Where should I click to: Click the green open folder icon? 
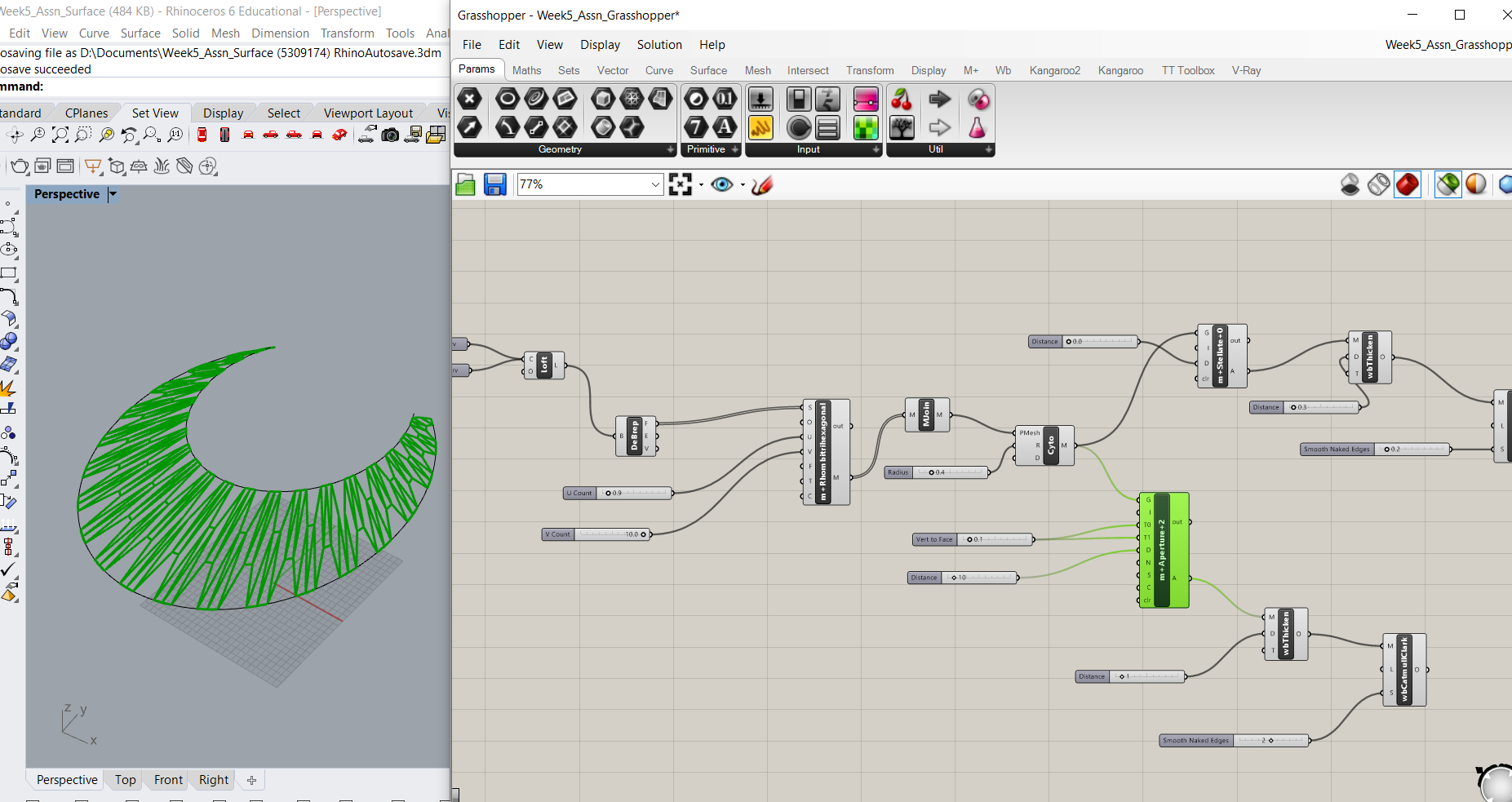click(465, 184)
